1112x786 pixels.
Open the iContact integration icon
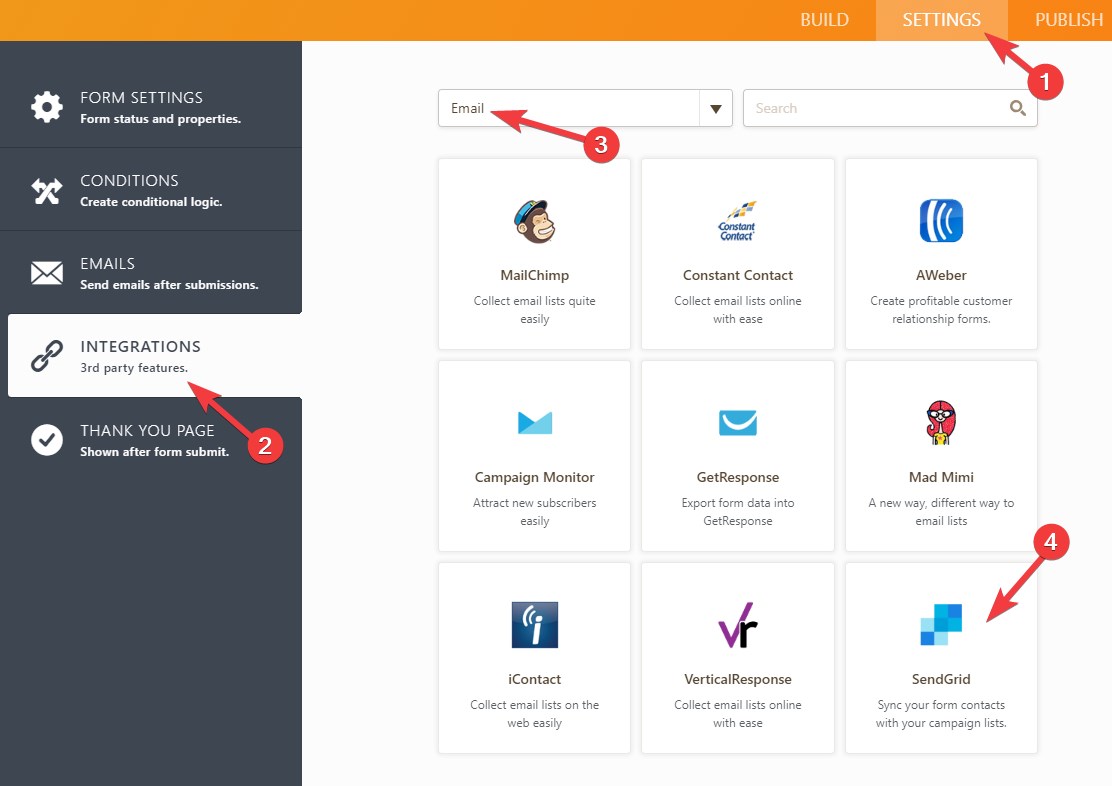point(534,625)
